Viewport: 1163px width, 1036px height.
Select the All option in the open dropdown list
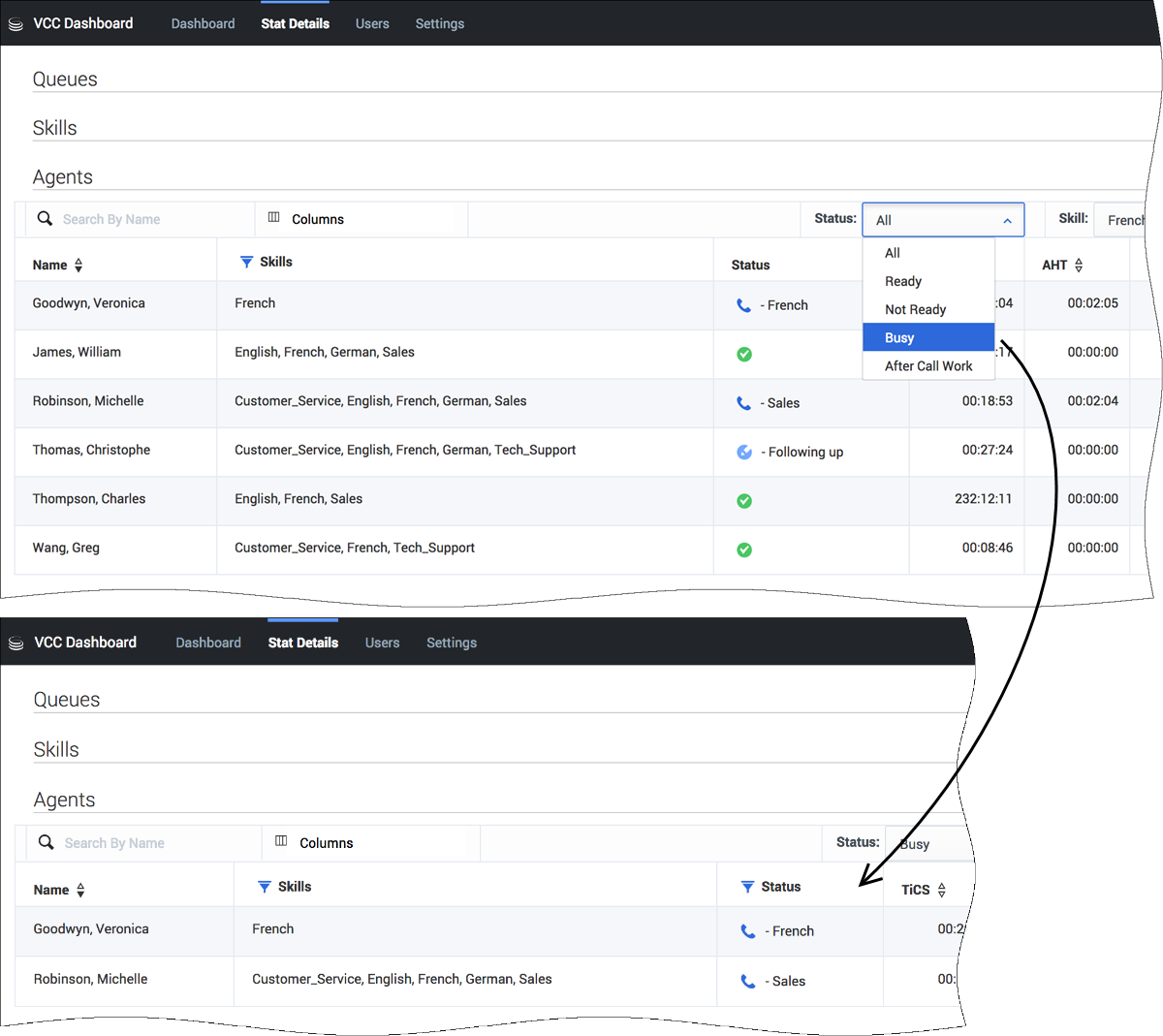(x=893, y=253)
